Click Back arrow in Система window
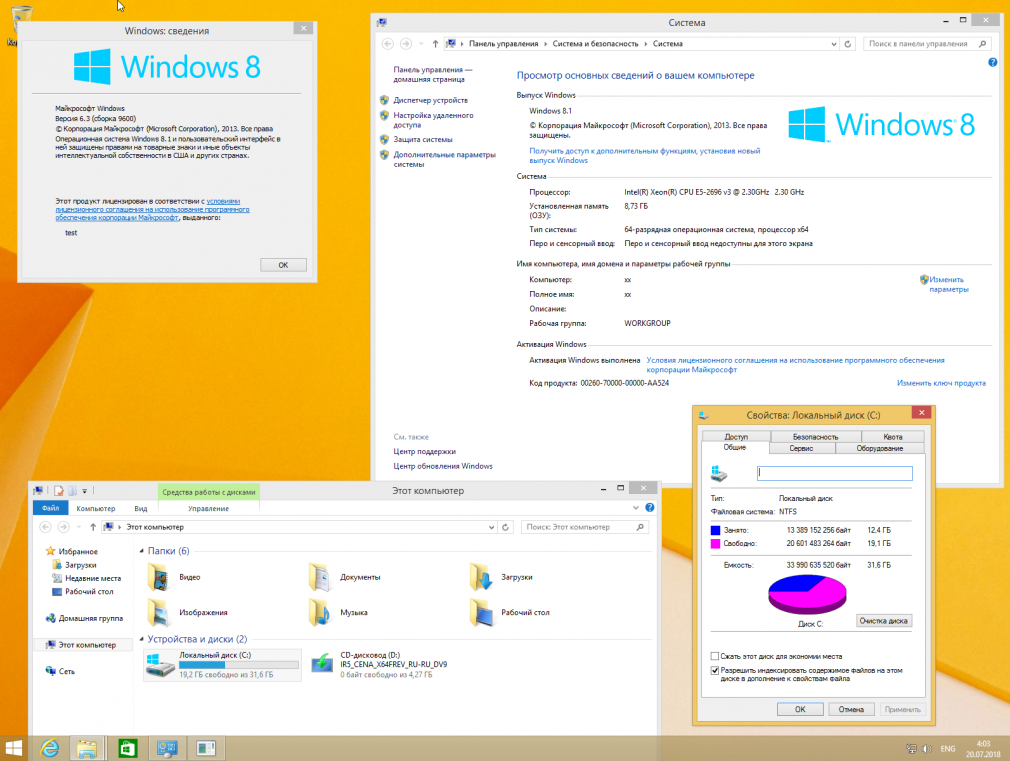 (x=388, y=44)
